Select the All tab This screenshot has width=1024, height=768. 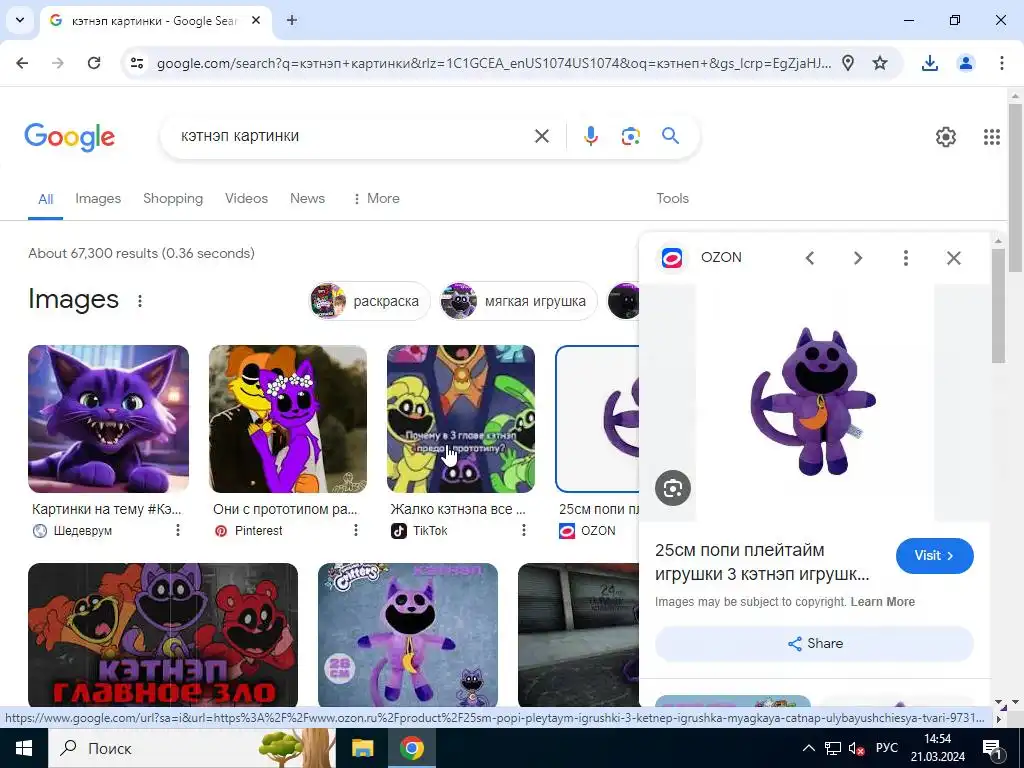45,199
